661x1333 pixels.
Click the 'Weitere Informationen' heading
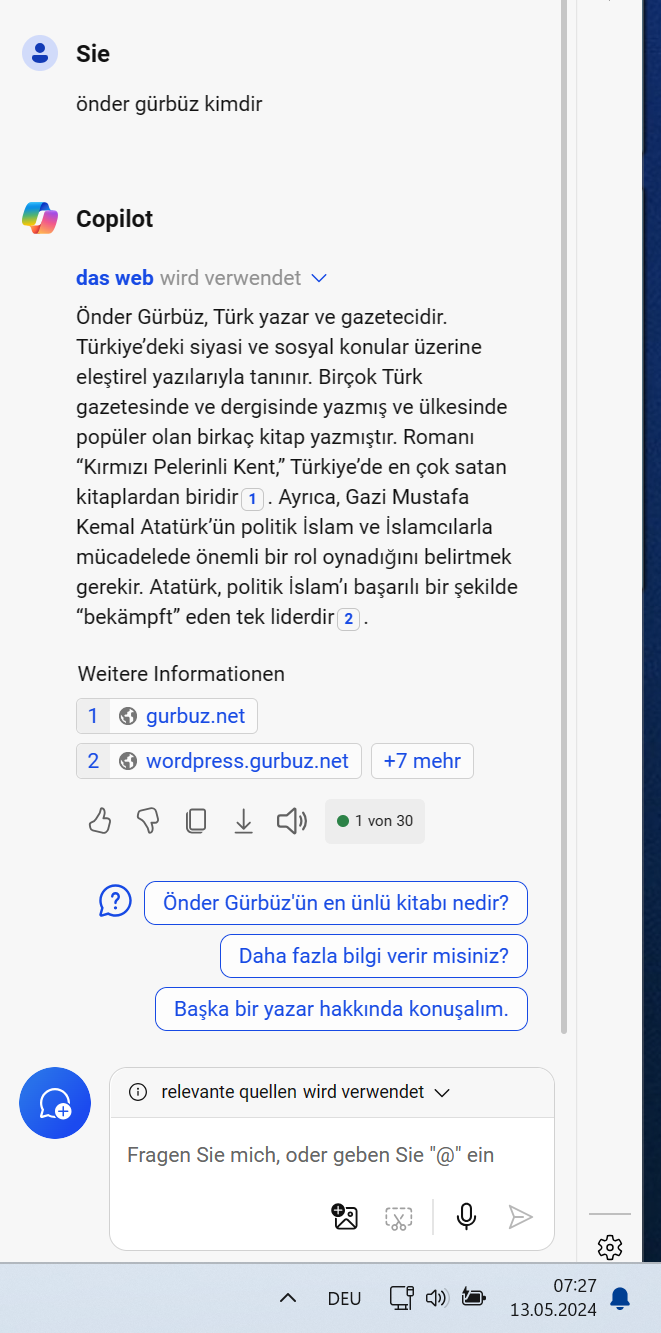point(181,673)
